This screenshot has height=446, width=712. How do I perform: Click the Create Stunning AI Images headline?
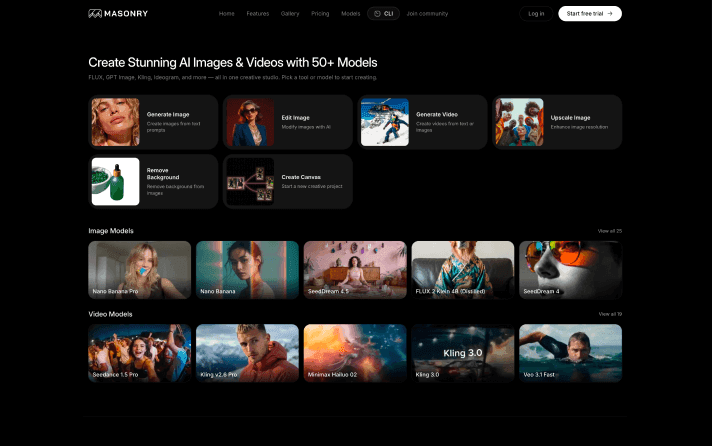tap(232, 62)
